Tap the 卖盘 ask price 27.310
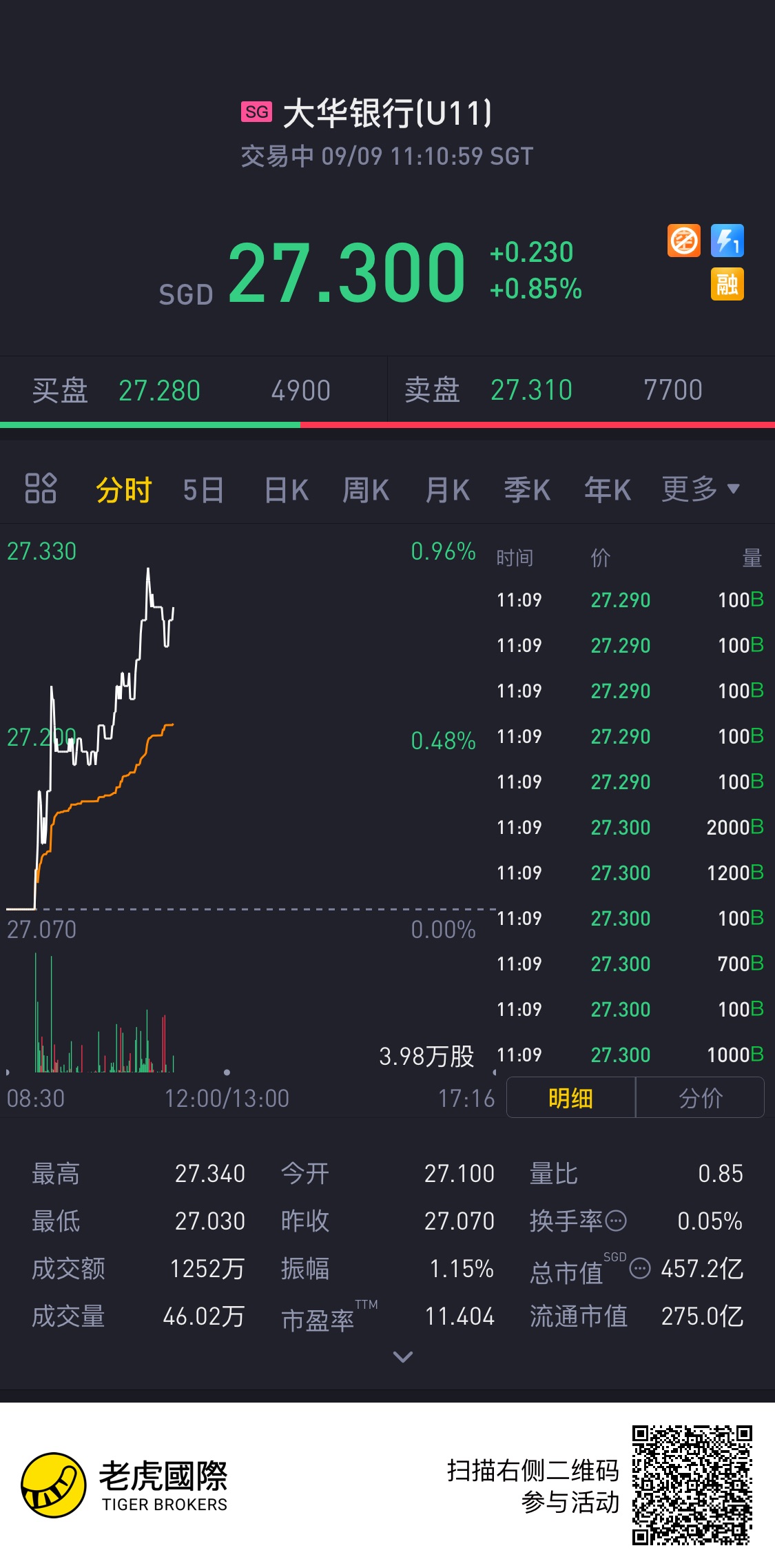Screen dimensions: 775x1568 click(x=531, y=390)
